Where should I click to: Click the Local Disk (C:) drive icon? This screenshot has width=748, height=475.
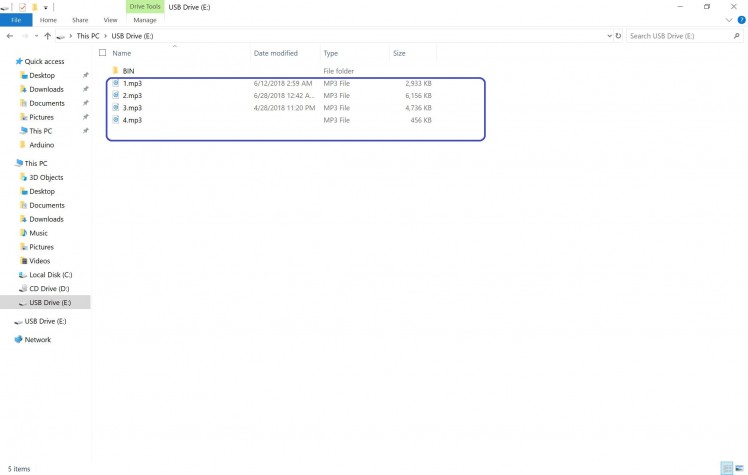tap(22, 275)
